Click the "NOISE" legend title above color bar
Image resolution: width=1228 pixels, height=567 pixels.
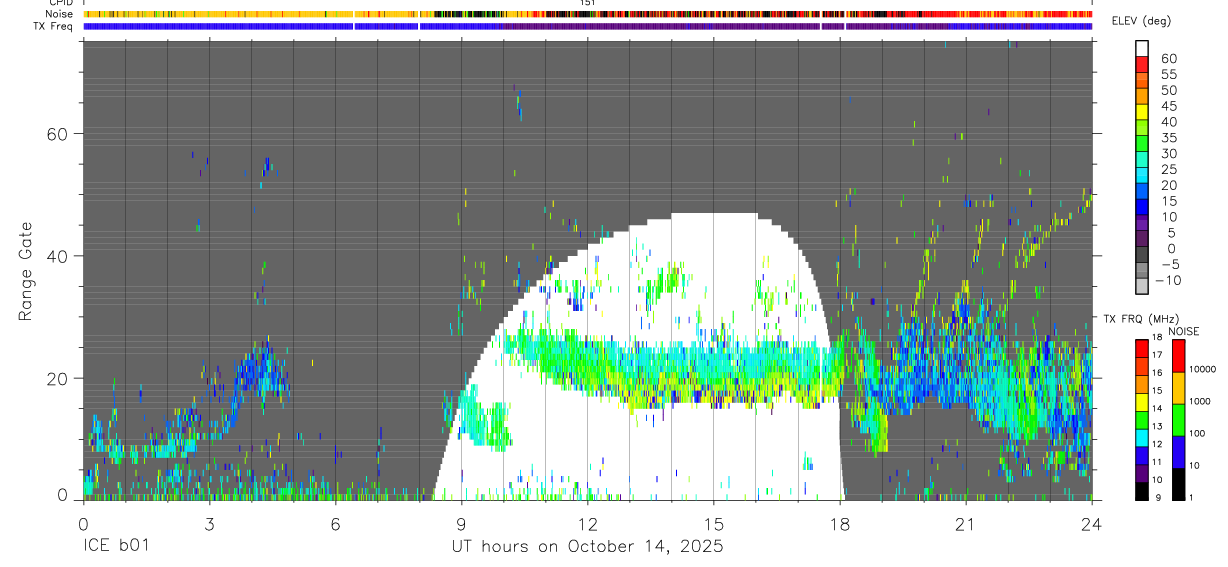click(x=1184, y=331)
